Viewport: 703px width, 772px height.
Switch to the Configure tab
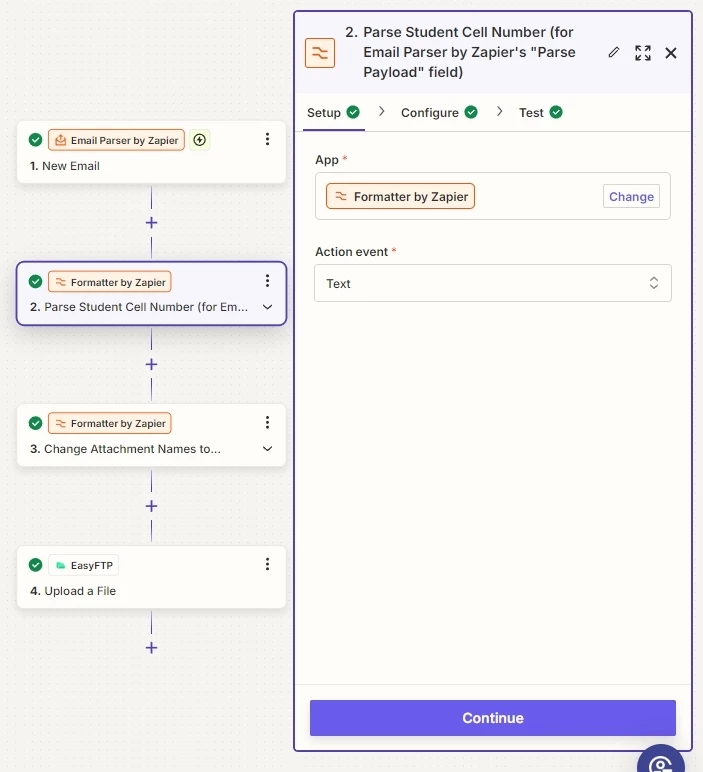[x=439, y=113]
